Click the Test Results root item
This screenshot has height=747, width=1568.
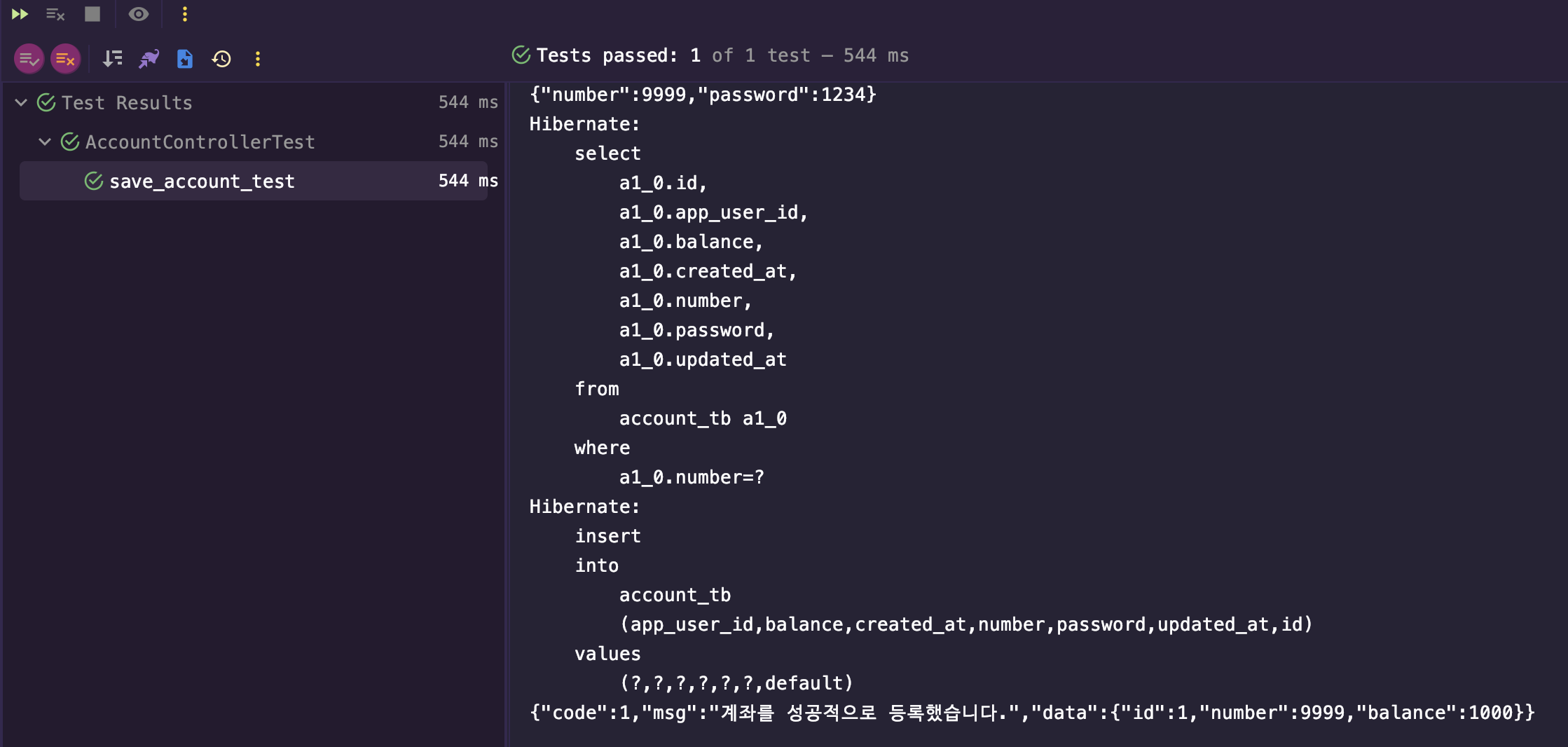point(127,103)
